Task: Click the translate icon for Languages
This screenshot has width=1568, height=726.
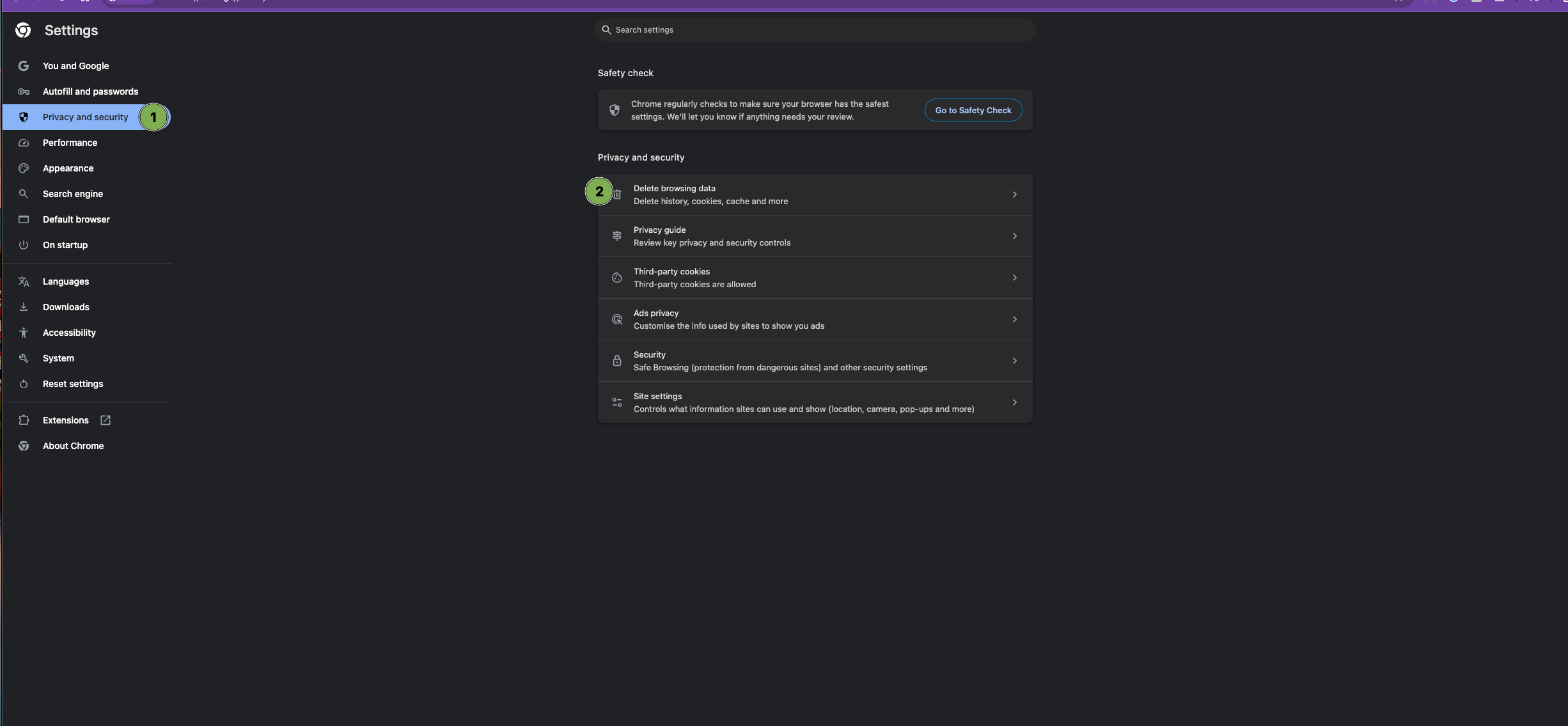Action: click(24, 281)
